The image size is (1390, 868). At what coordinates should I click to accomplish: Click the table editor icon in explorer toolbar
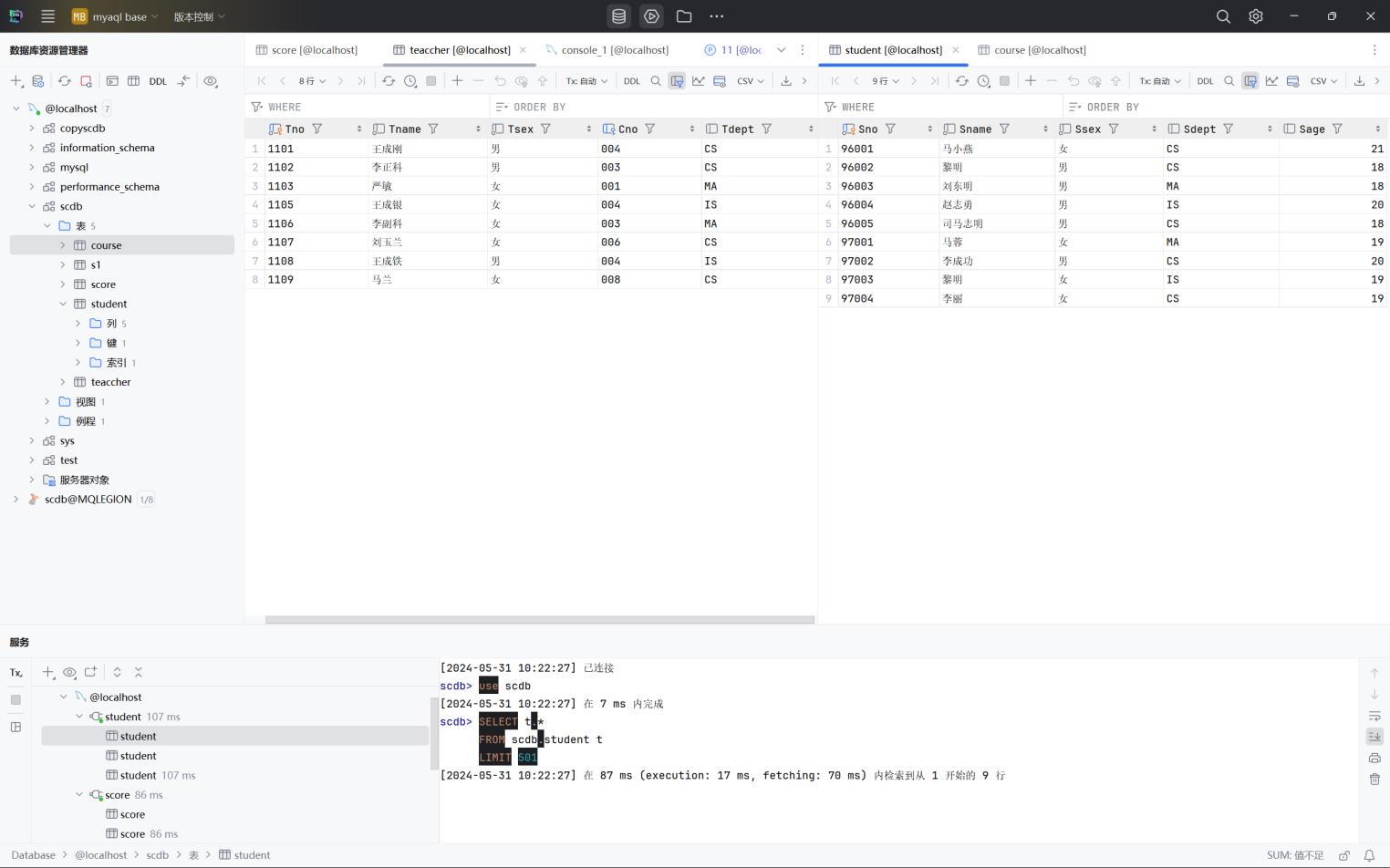pyautogui.click(x=134, y=81)
